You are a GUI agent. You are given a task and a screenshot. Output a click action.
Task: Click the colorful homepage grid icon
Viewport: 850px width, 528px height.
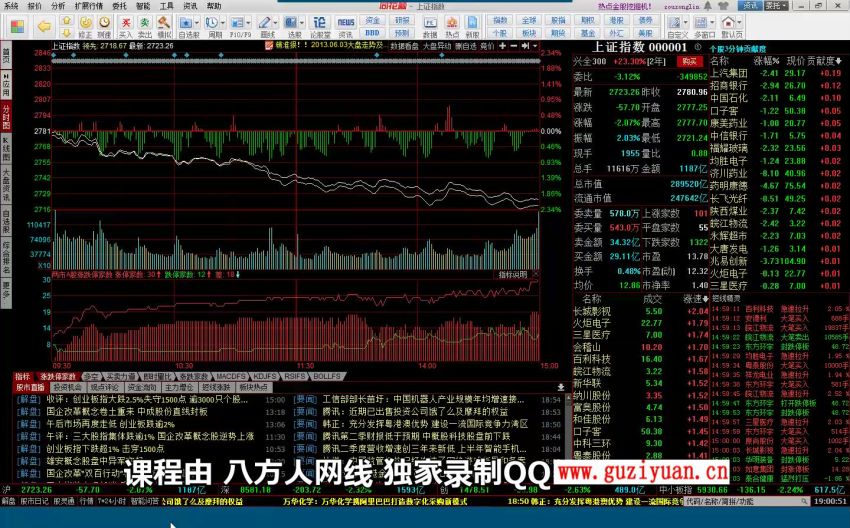click(x=17, y=26)
